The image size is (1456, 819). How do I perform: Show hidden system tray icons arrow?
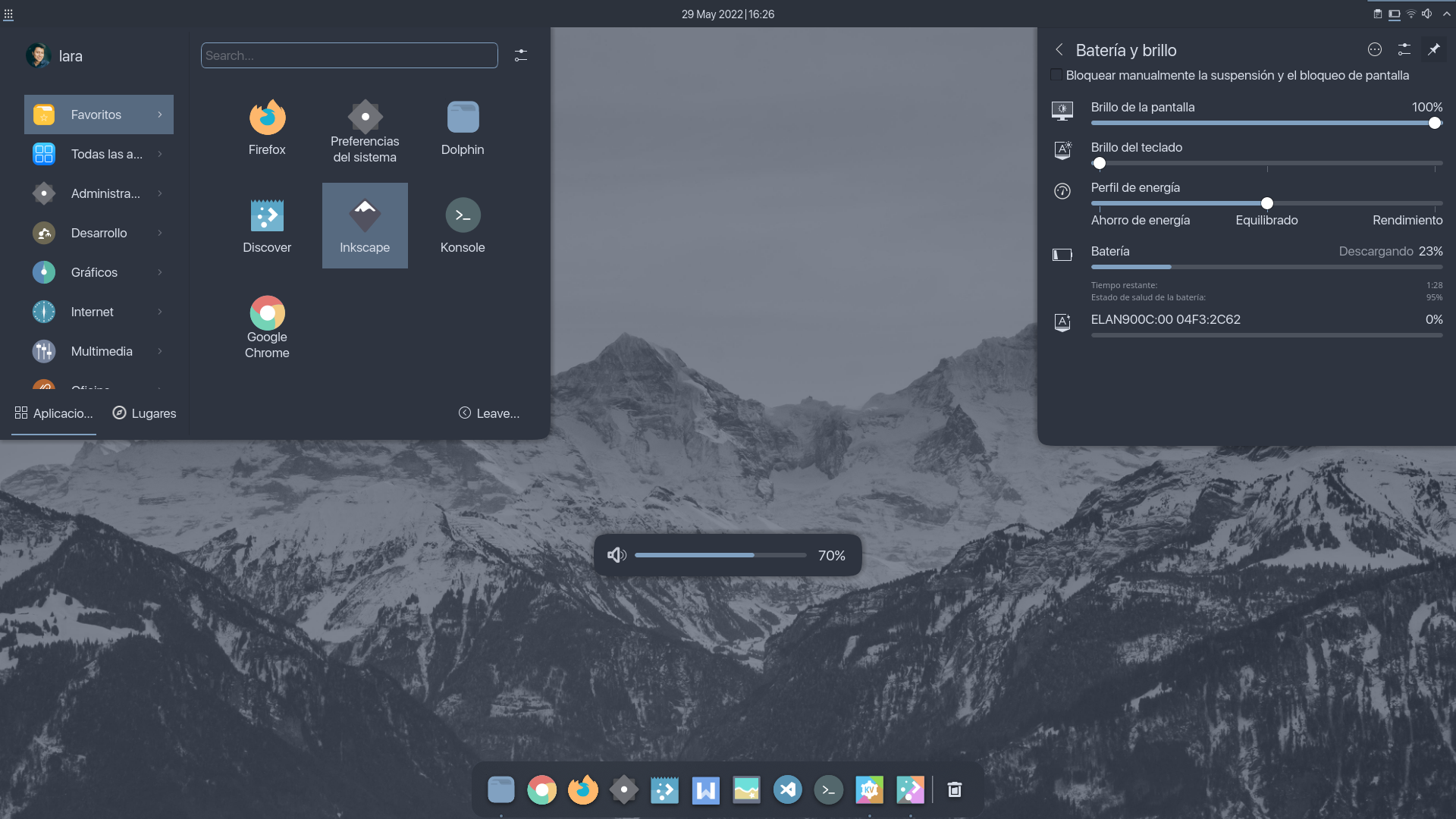[x=1446, y=14]
